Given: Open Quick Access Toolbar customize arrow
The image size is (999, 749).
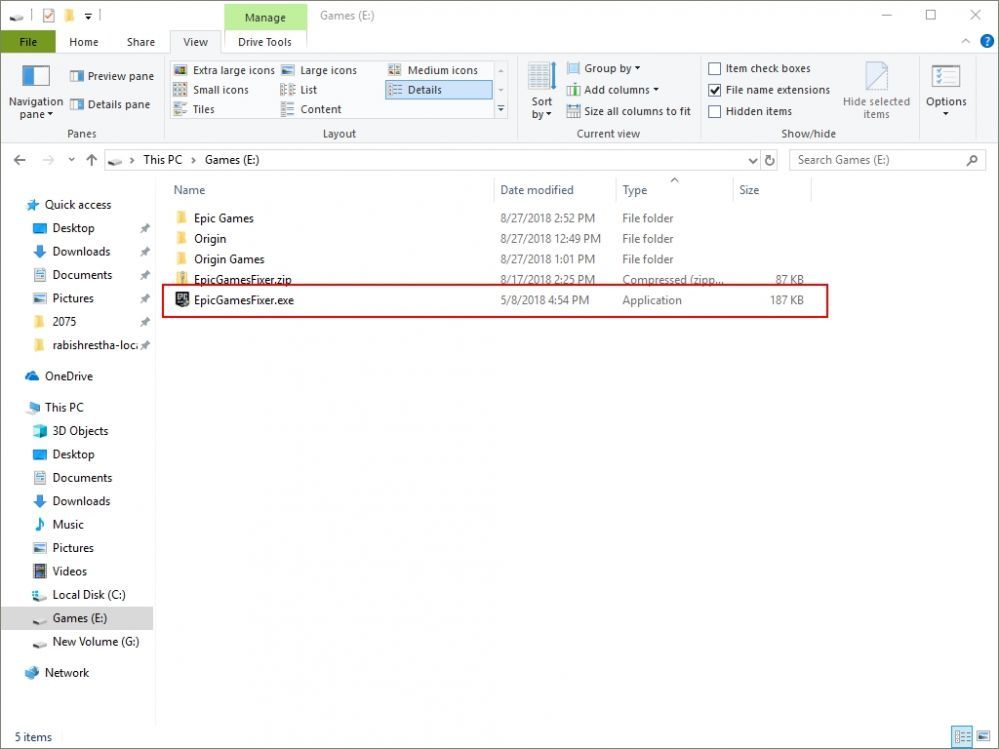Looking at the screenshot, I should (88, 15).
